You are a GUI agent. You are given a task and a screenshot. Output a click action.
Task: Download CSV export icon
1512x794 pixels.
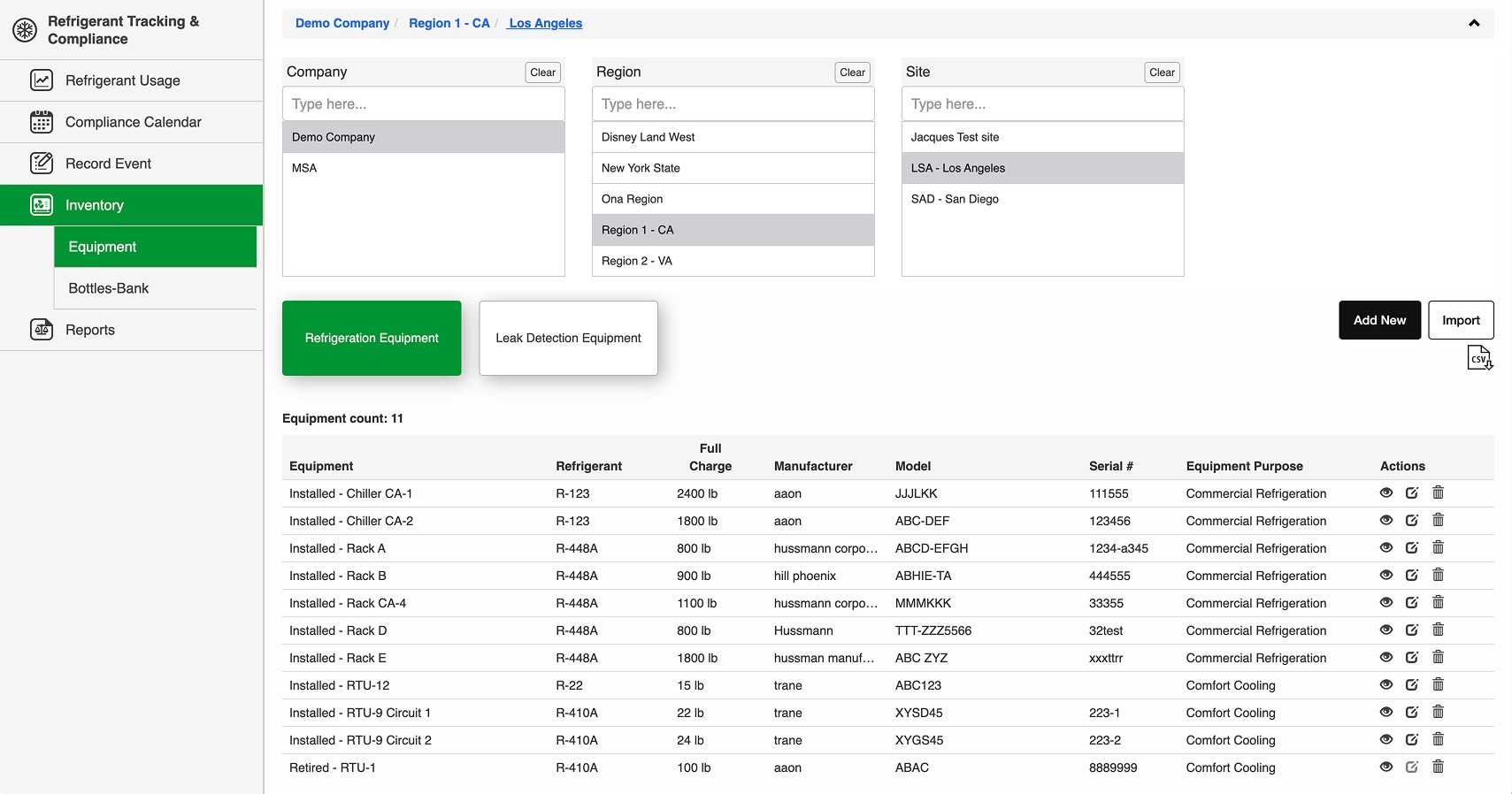(1479, 358)
